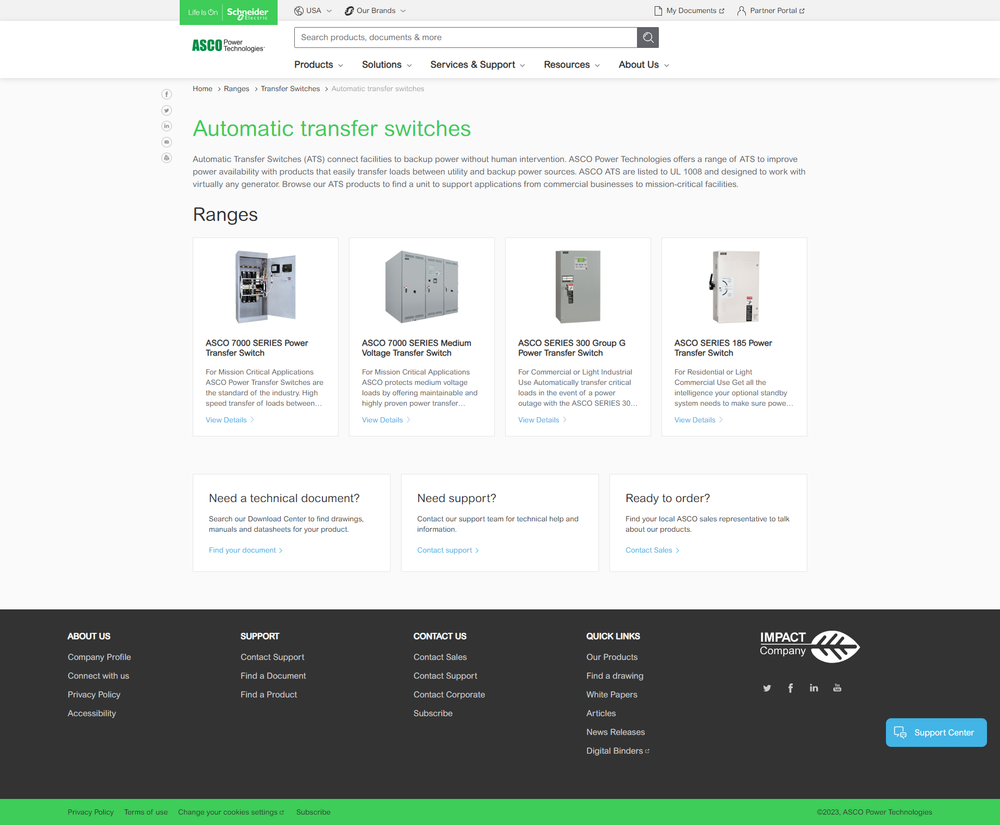Share page via LinkedIn sidebar icon
Image resolution: width=1000 pixels, height=825 pixels.
(166, 126)
